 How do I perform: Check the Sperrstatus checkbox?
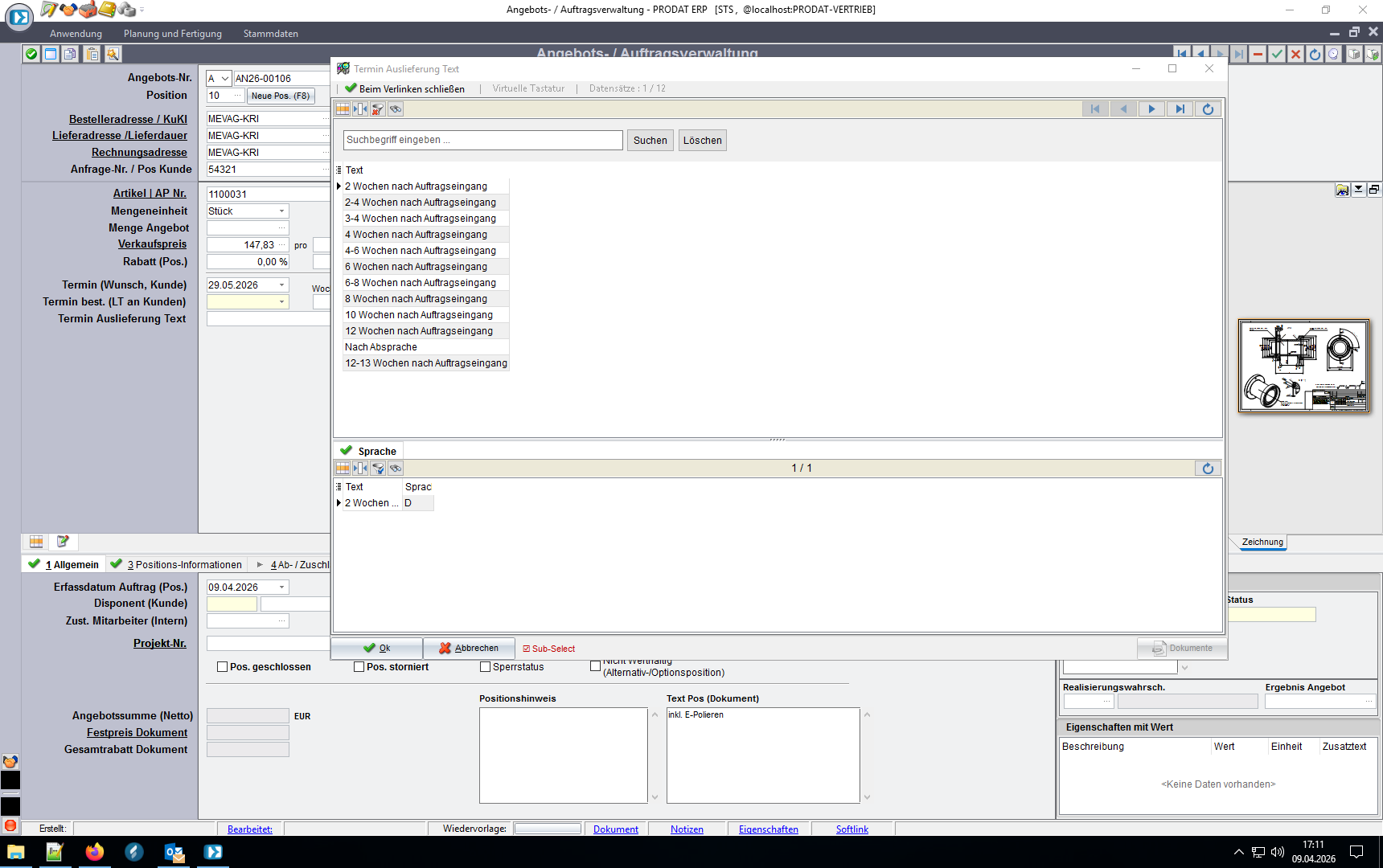click(x=485, y=667)
